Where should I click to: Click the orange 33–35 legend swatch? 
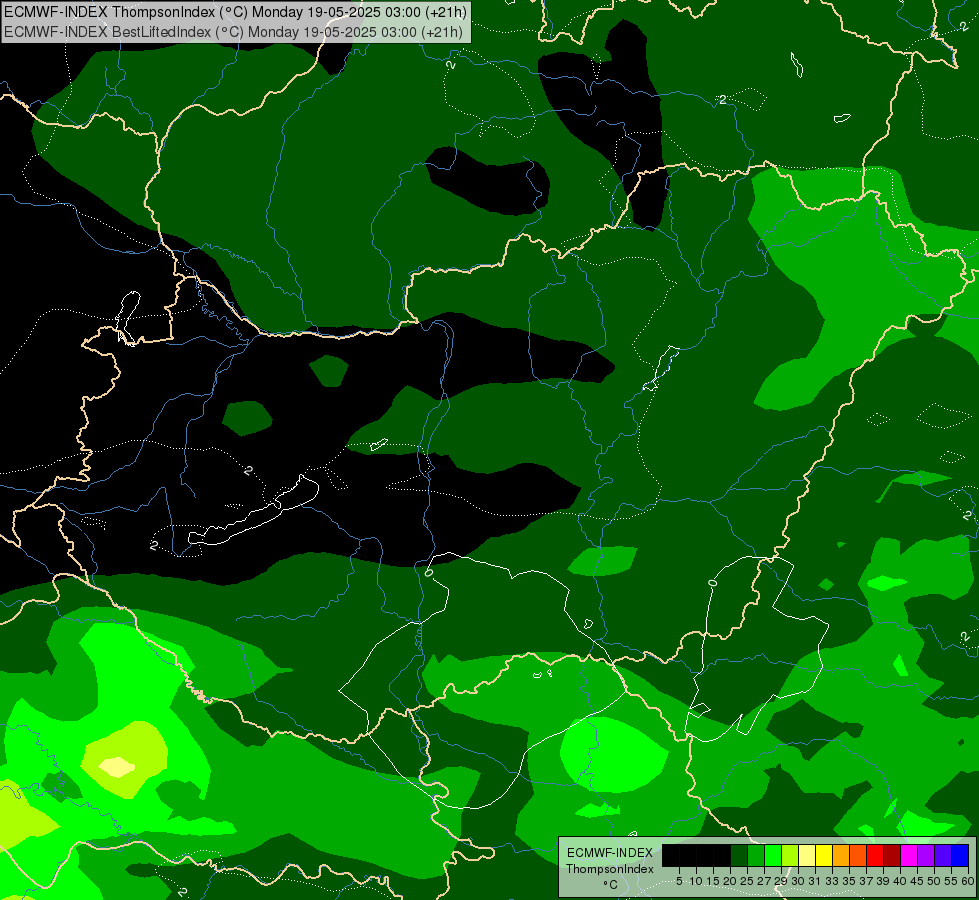pyautogui.click(x=841, y=855)
